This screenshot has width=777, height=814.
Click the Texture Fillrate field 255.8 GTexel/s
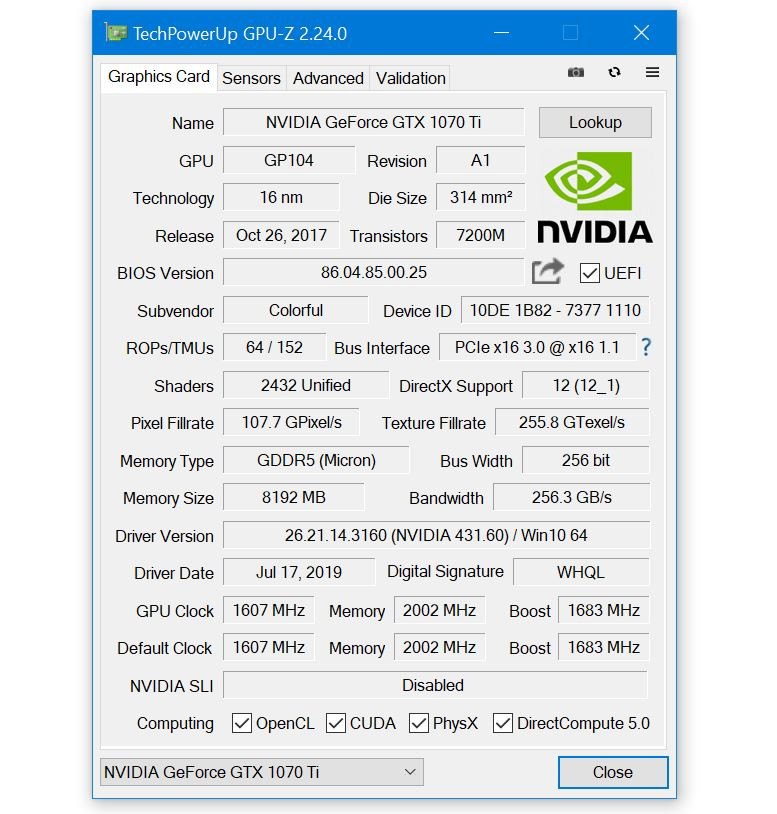click(572, 422)
